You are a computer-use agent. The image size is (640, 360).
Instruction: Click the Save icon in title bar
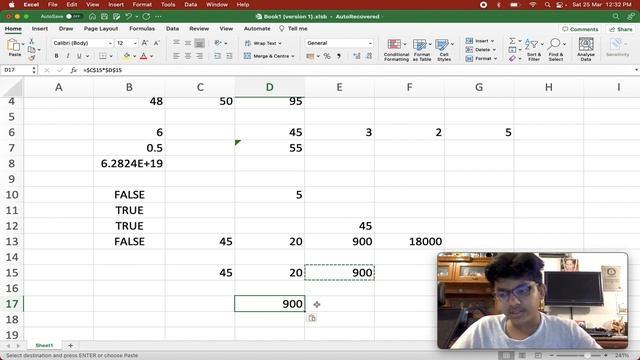(104, 16)
